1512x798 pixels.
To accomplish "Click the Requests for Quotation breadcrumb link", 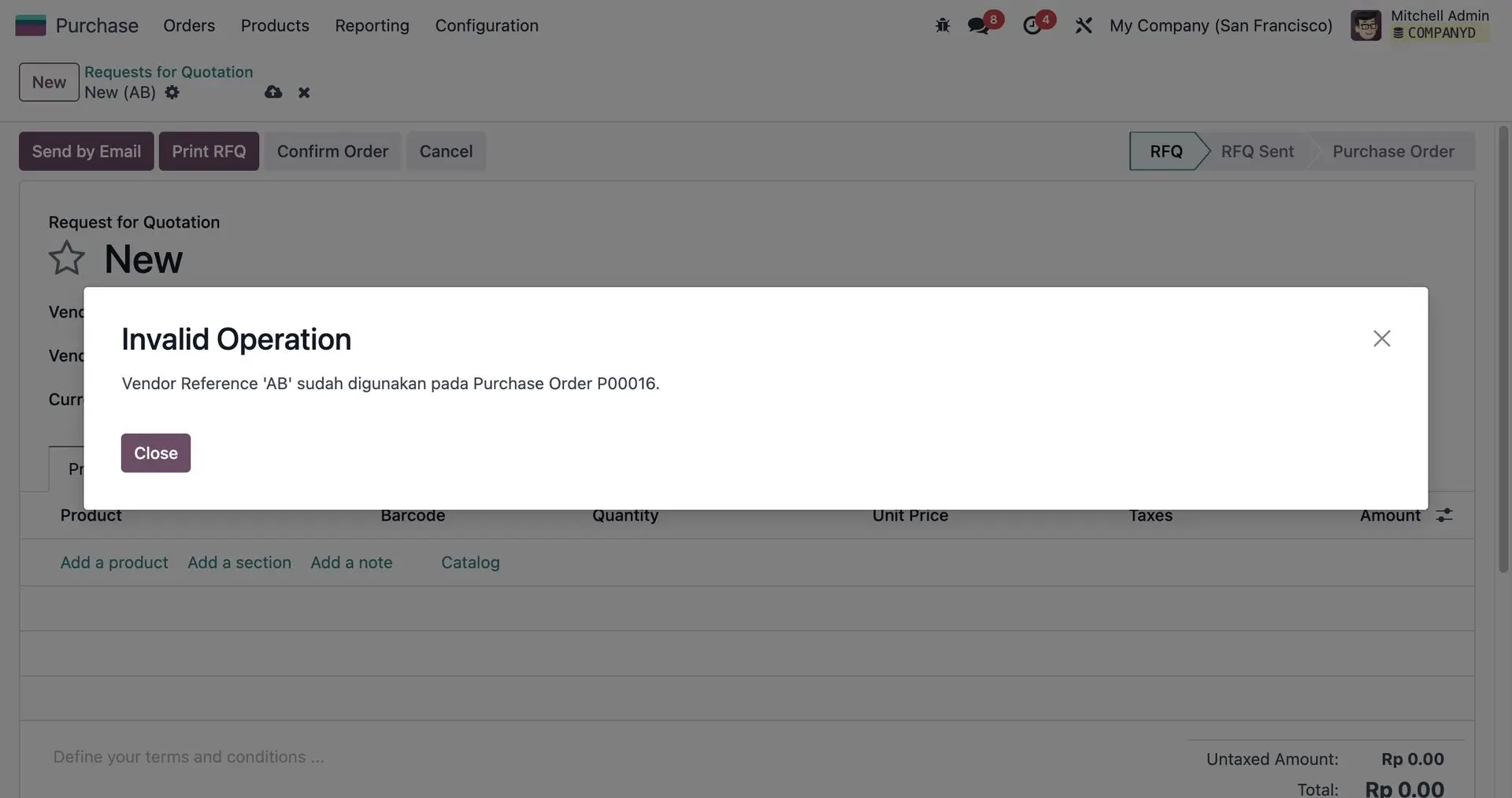I will (x=169, y=72).
